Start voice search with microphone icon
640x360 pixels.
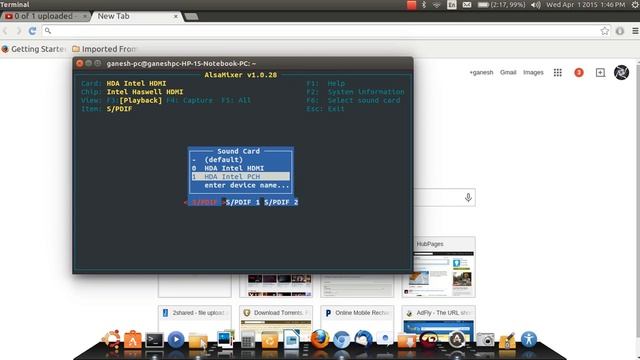[x=468, y=198]
